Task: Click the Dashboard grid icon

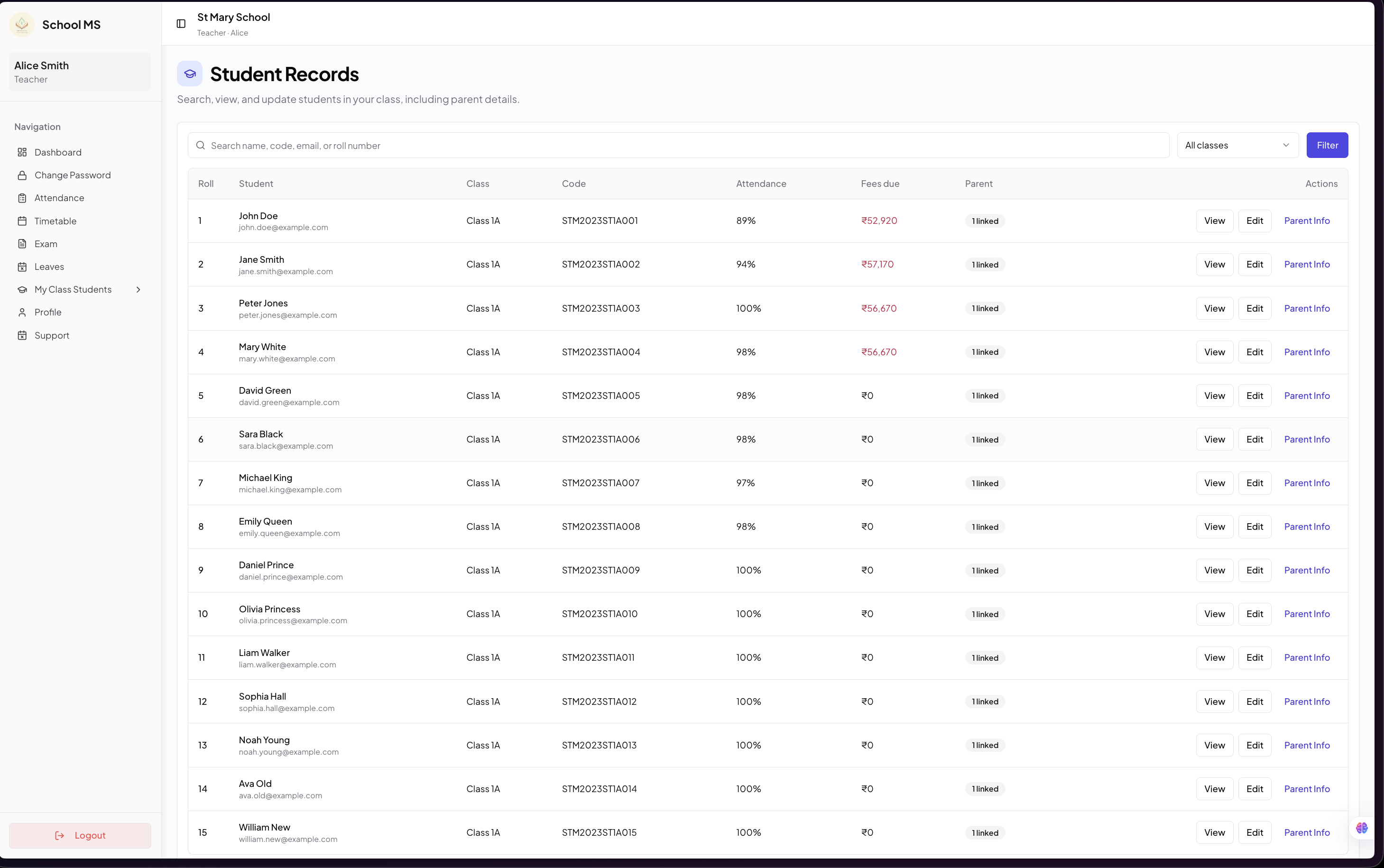Action: click(22, 152)
